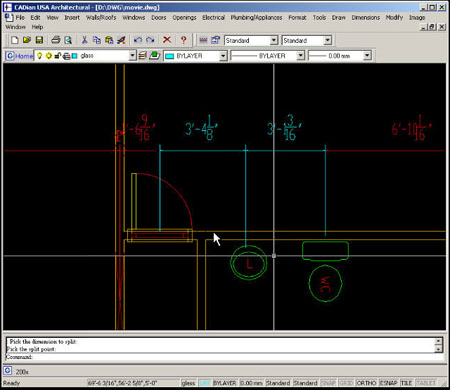Click the New file icon
450x390 pixels.
(14, 40)
